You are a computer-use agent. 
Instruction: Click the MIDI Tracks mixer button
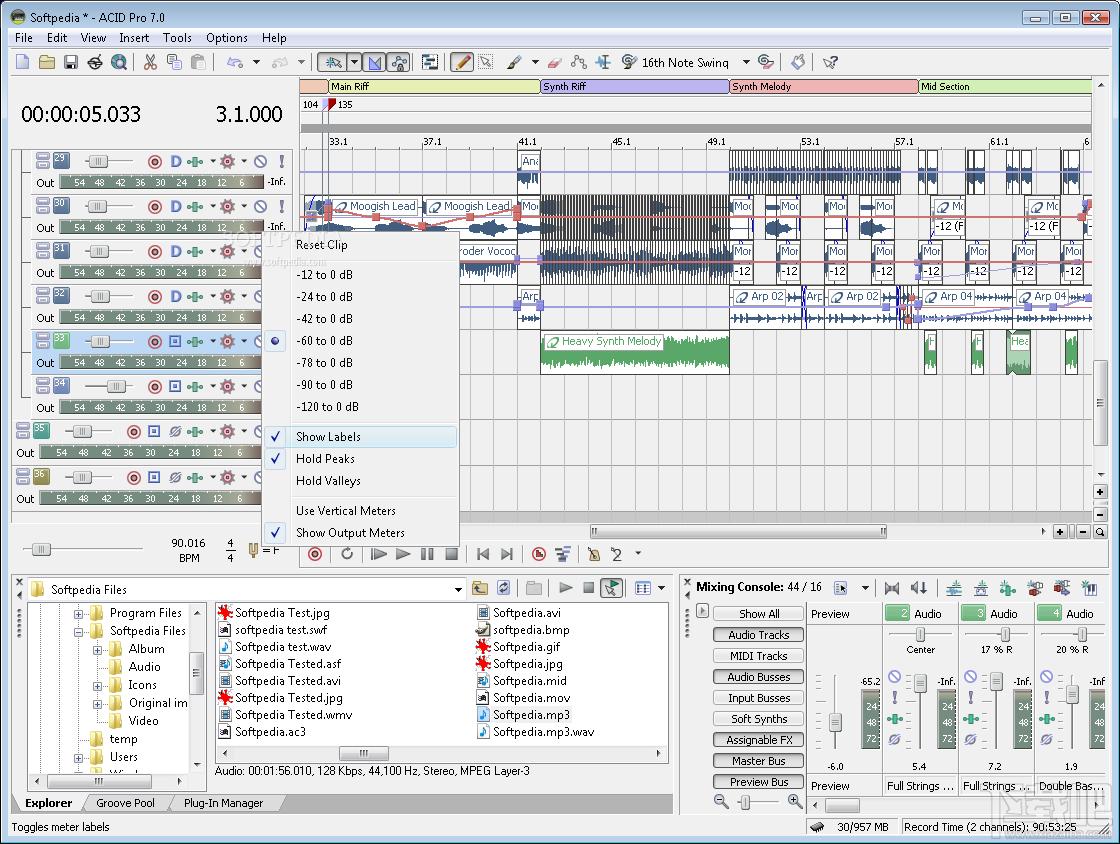click(x=759, y=655)
